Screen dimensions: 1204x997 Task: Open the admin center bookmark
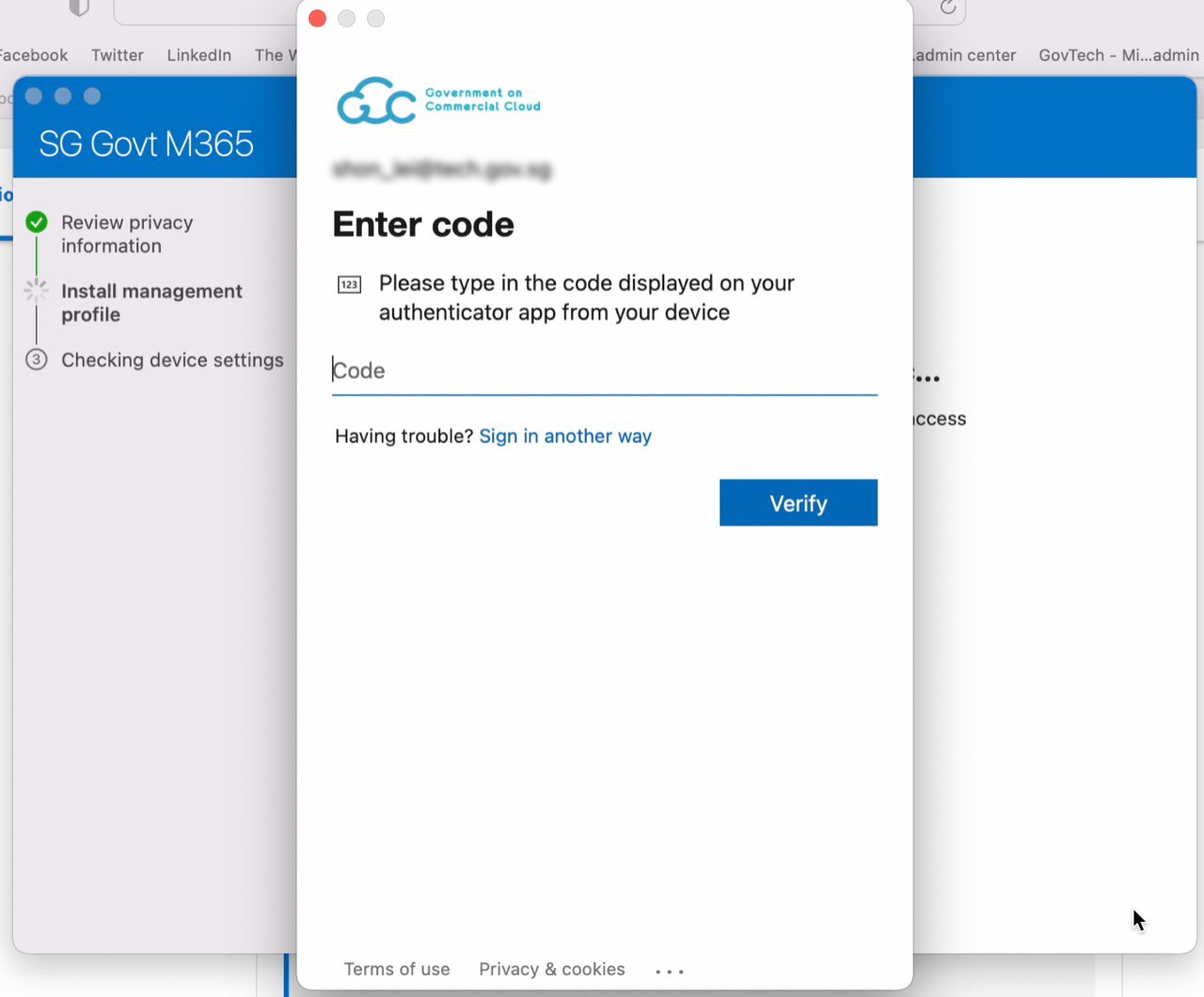[x=965, y=55]
